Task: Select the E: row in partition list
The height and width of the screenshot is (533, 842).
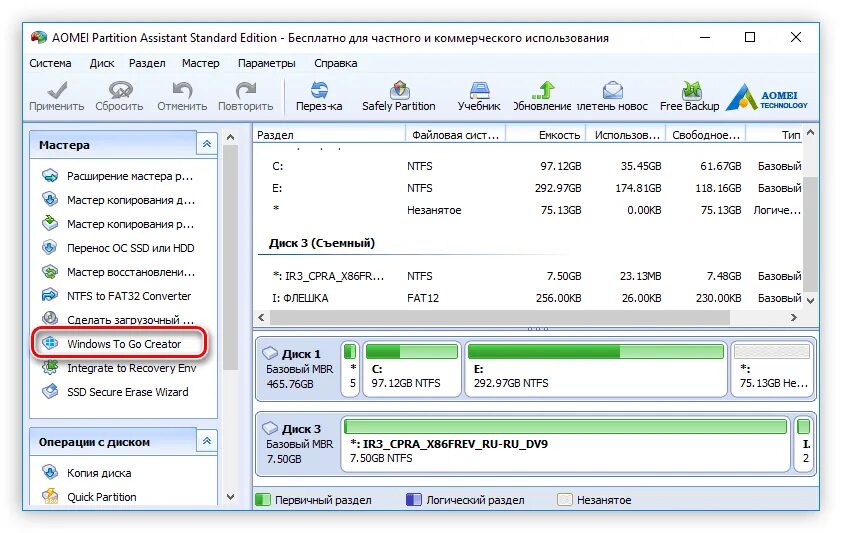Action: (x=529, y=188)
